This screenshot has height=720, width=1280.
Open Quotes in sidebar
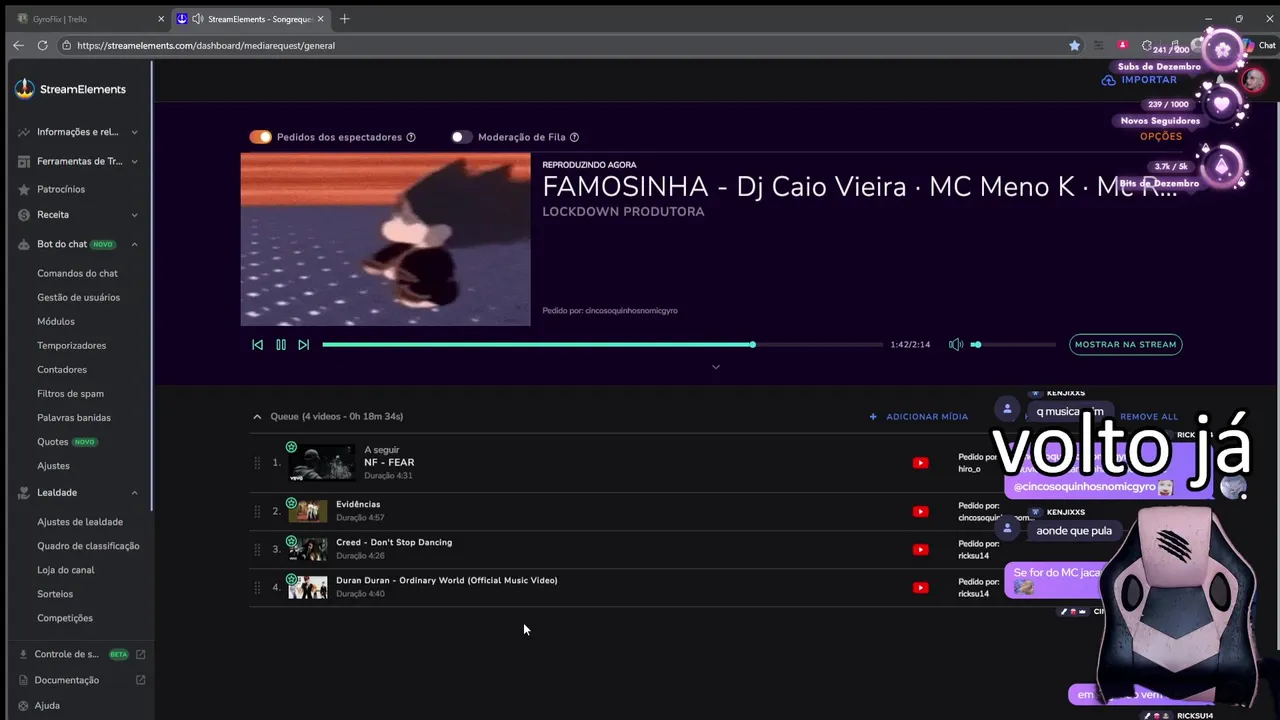pos(53,442)
